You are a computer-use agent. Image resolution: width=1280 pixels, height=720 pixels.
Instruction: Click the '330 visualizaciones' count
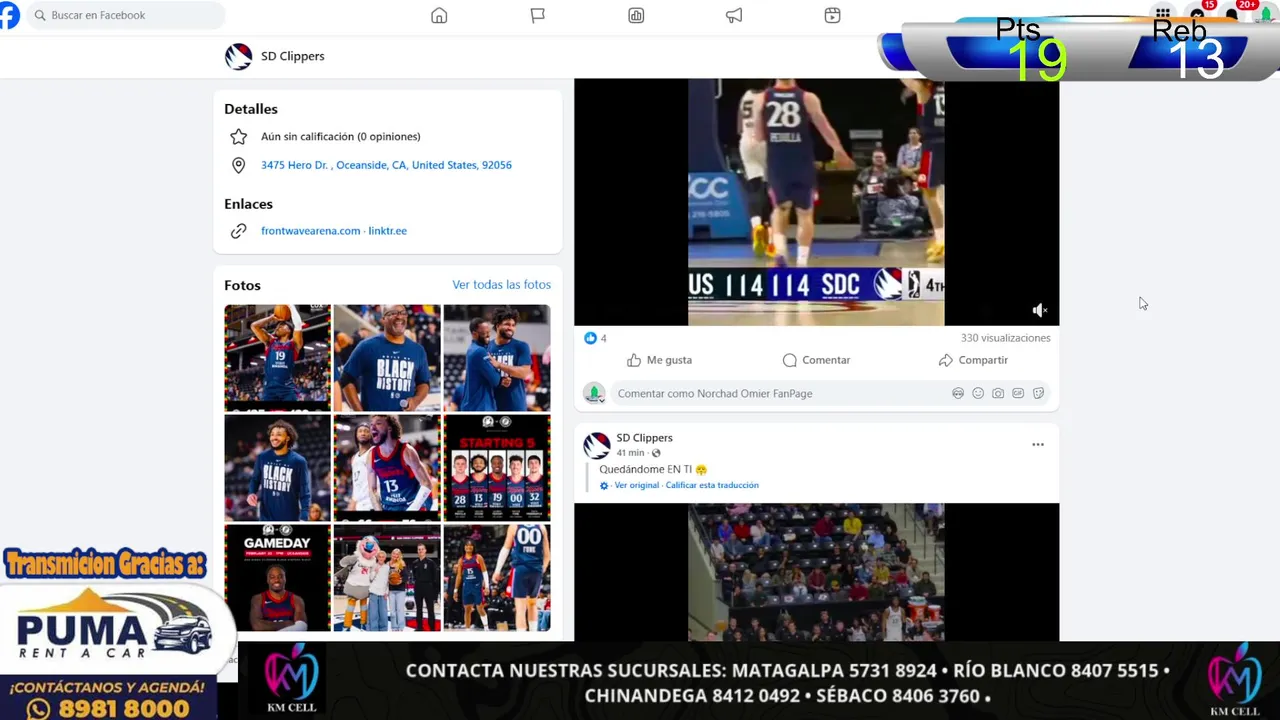tap(1006, 338)
